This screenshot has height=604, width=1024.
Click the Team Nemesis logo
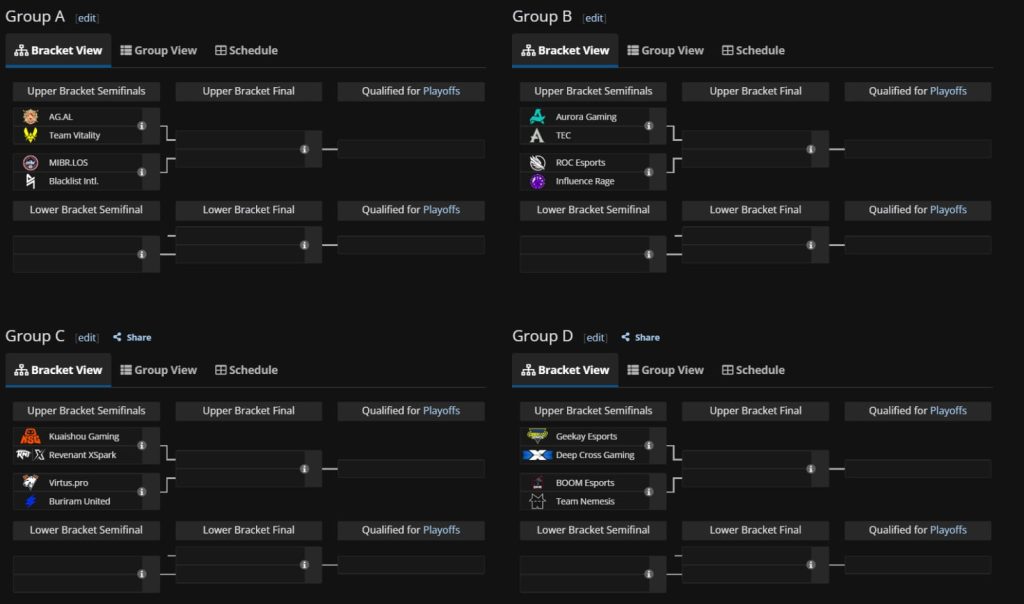point(537,501)
